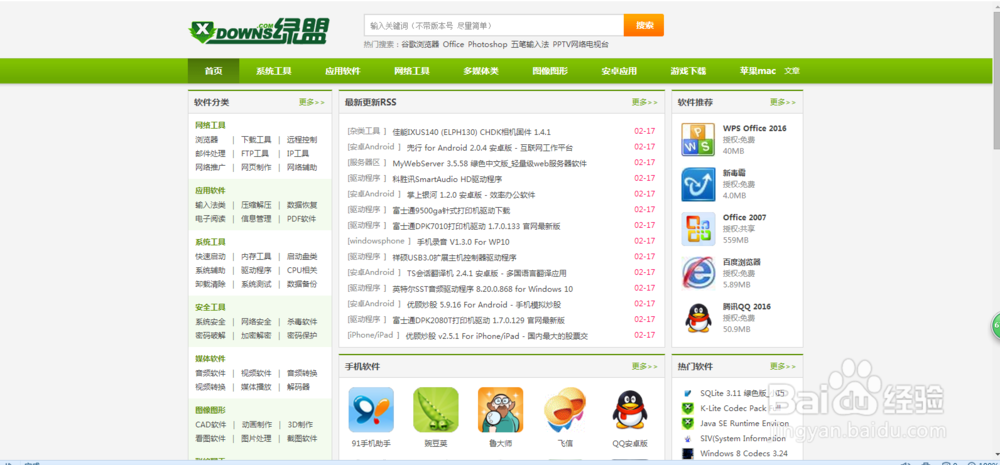Image resolution: width=1000 pixels, height=465 pixels.
Task: Click icon beside Windows 8 Codecs
Action: coord(688,454)
